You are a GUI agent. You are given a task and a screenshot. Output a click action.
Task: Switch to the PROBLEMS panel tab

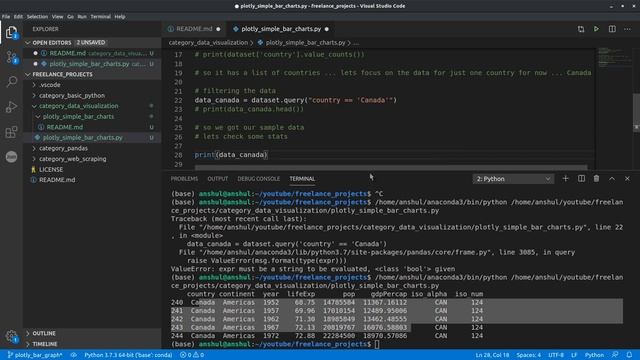click(x=184, y=179)
